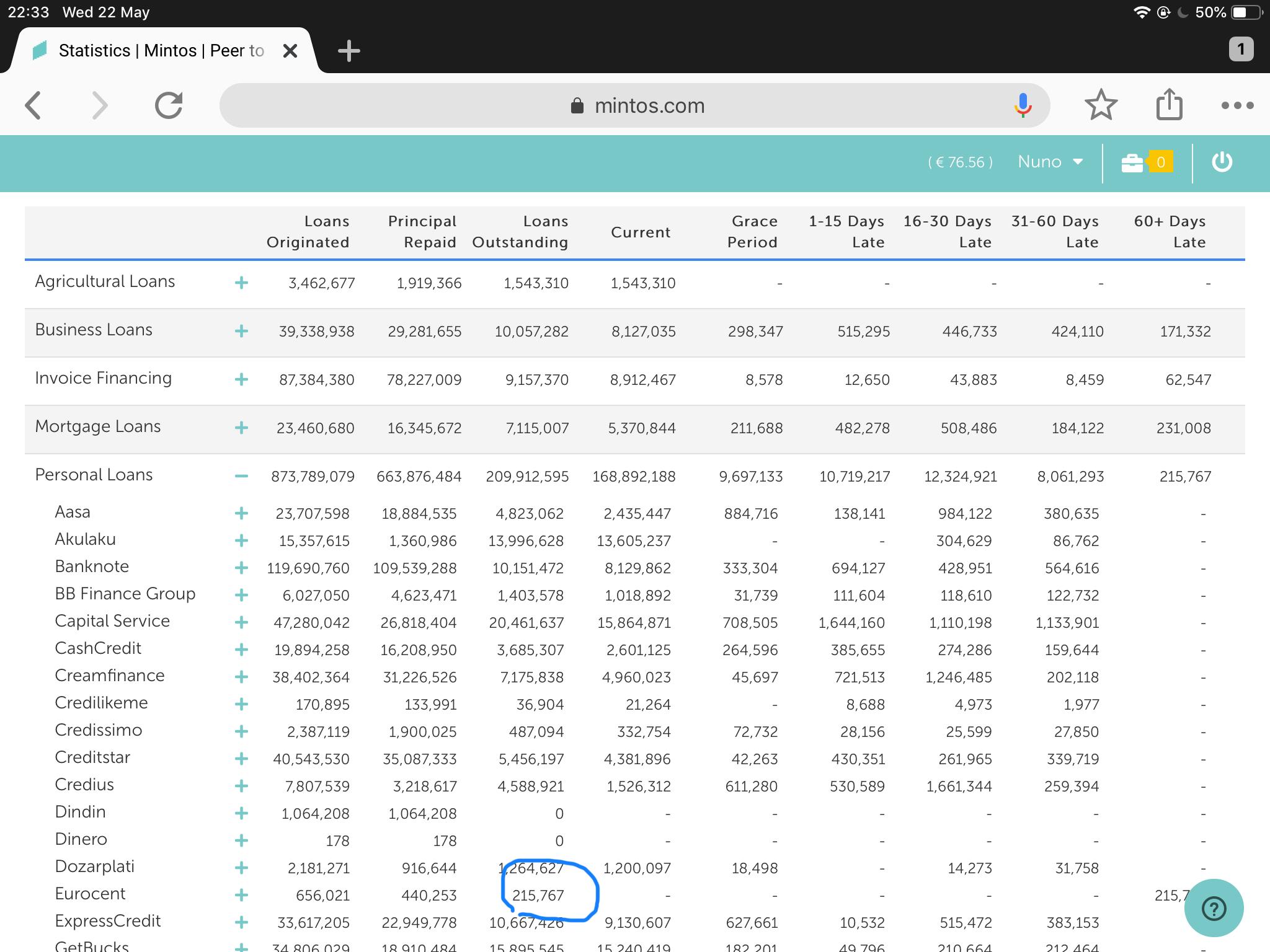Bookmark page with the star icon

(1101, 105)
